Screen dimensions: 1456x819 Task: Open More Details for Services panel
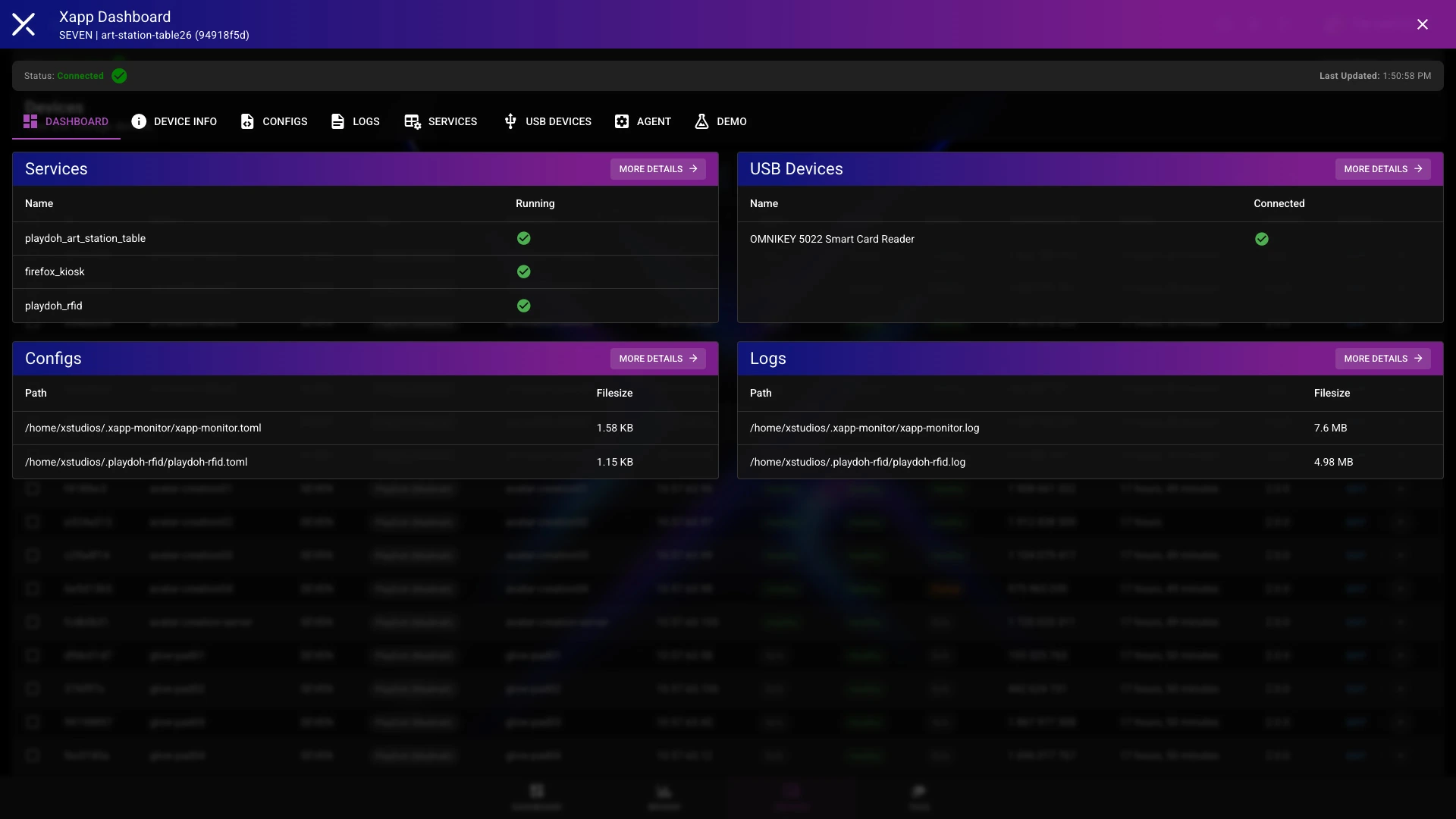coord(658,169)
